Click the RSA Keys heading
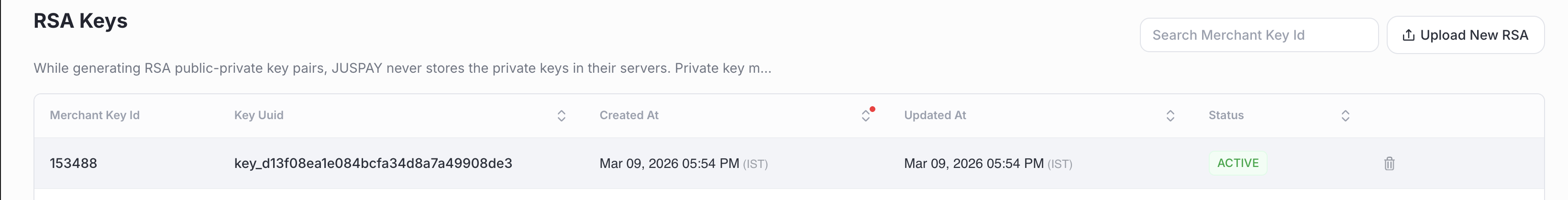Image resolution: width=1568 pixels, height=200 pixels. tap(80, 21)
